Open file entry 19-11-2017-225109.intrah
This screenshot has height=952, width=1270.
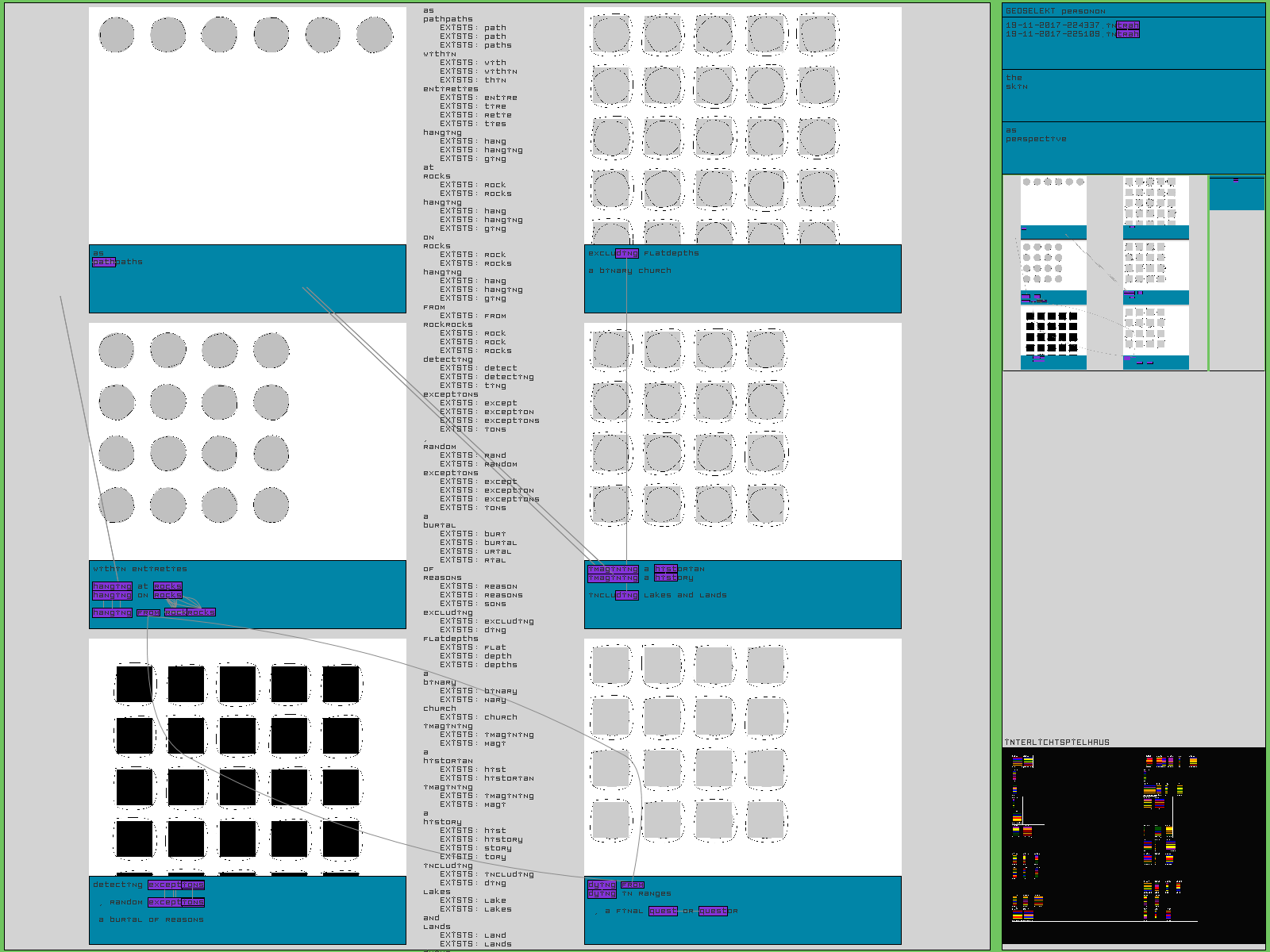click(x=1072, y=34)
